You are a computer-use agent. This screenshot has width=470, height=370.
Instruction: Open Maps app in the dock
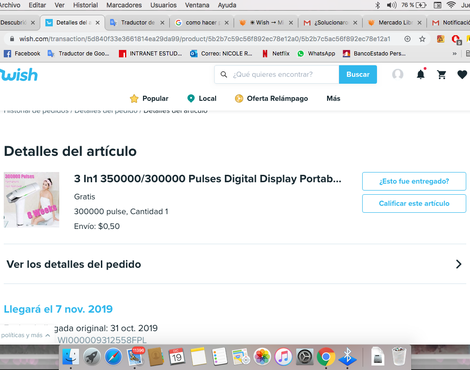click(241, 357)
